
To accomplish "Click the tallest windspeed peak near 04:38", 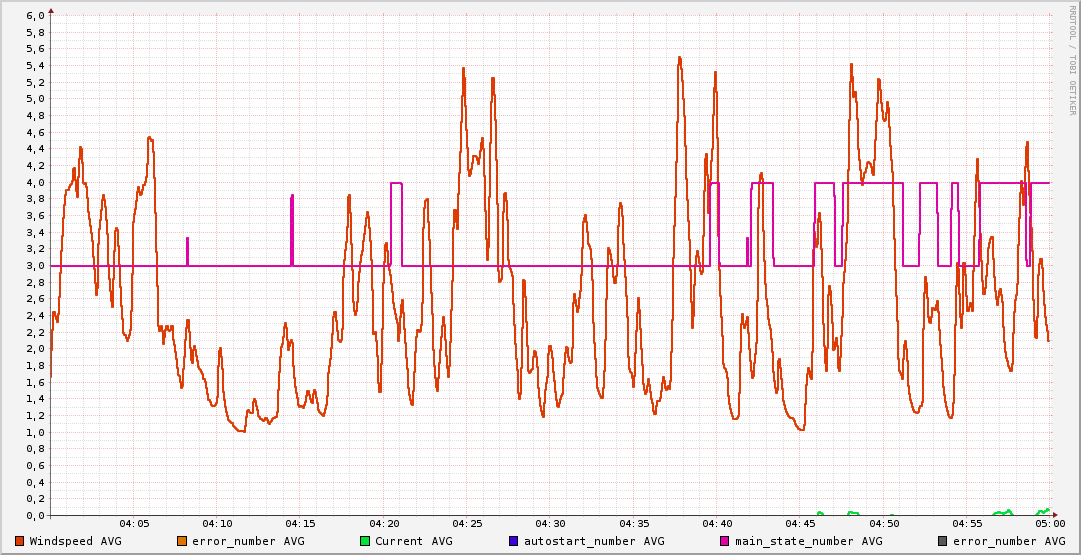I will 679,58.
